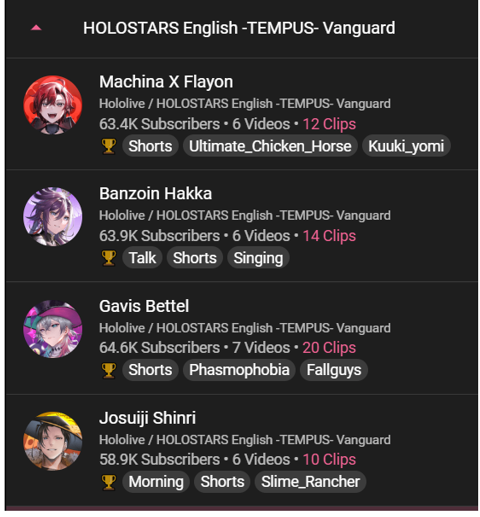
Task: Select the Kuuki_yomi tag
Action: 406,146
